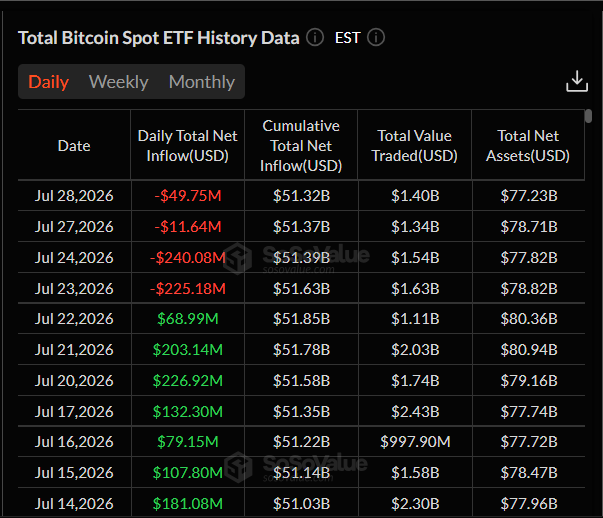
Task: Click the $226.92M inflow value
Action: 188,381
